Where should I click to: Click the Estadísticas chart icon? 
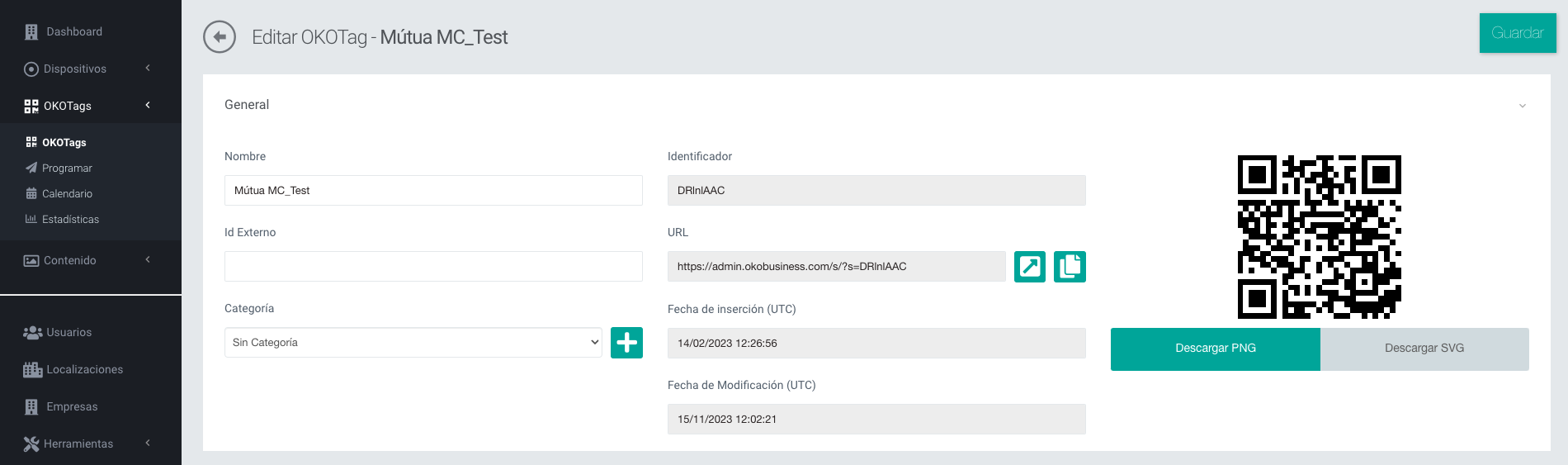[31, 219]
